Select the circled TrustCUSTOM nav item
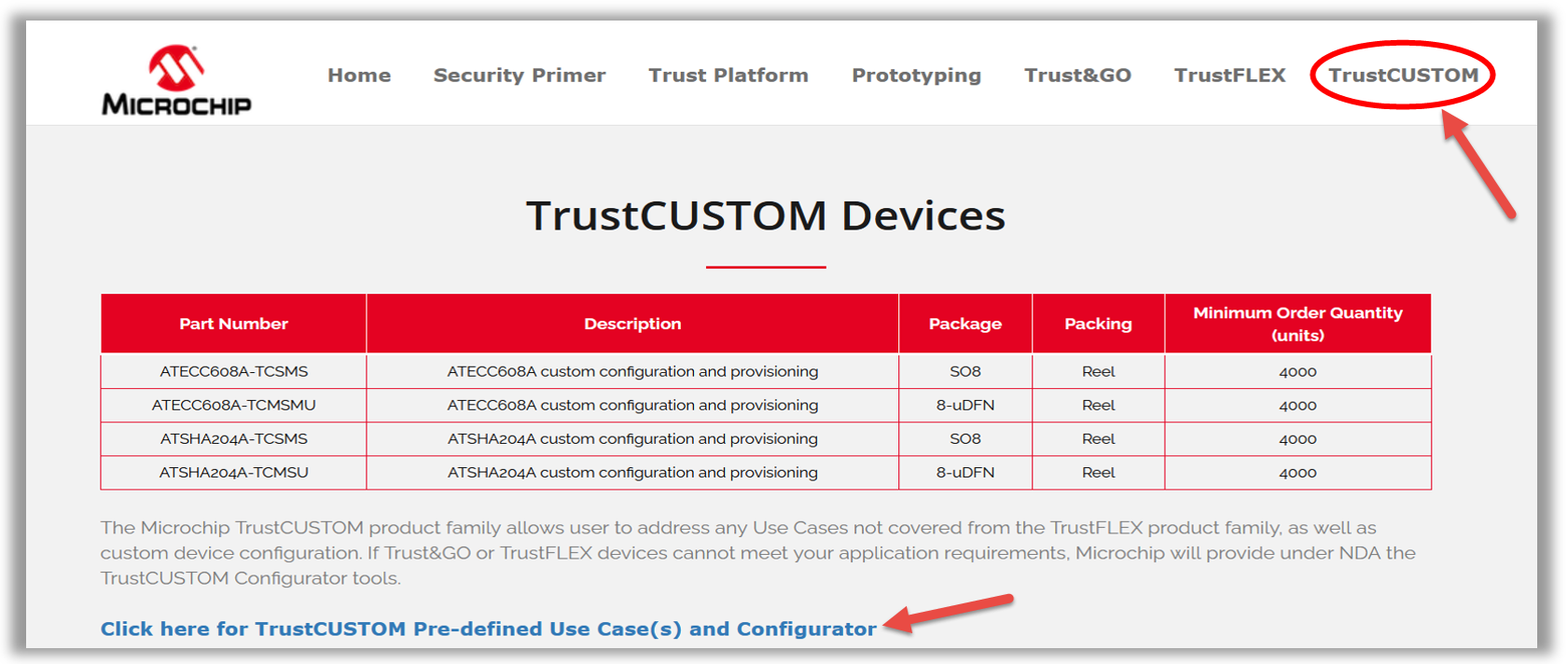 click(1403, 76)
